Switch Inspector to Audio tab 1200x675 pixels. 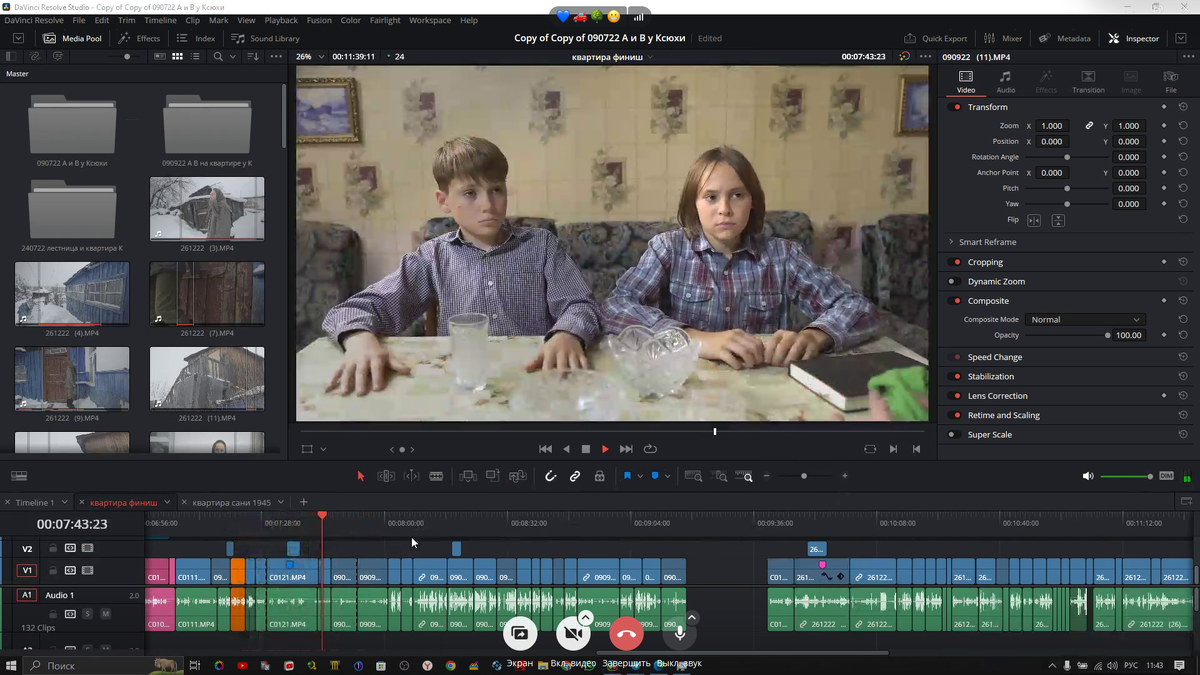pos(1006,82)
